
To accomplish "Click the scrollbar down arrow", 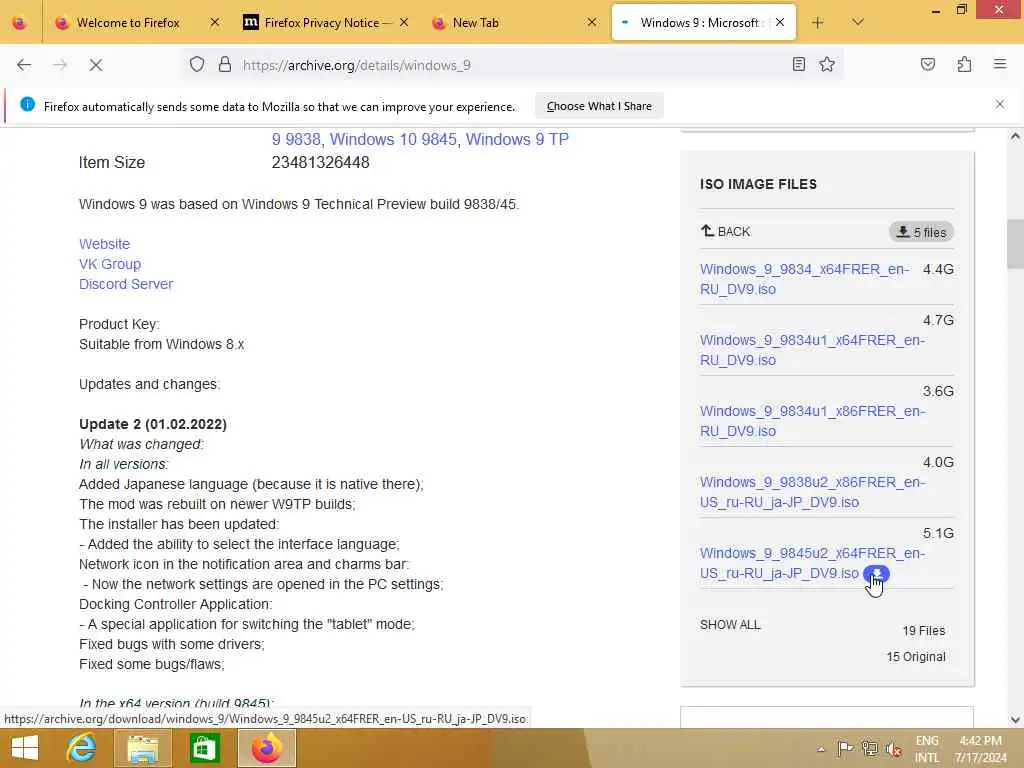I will [1015, 720].
